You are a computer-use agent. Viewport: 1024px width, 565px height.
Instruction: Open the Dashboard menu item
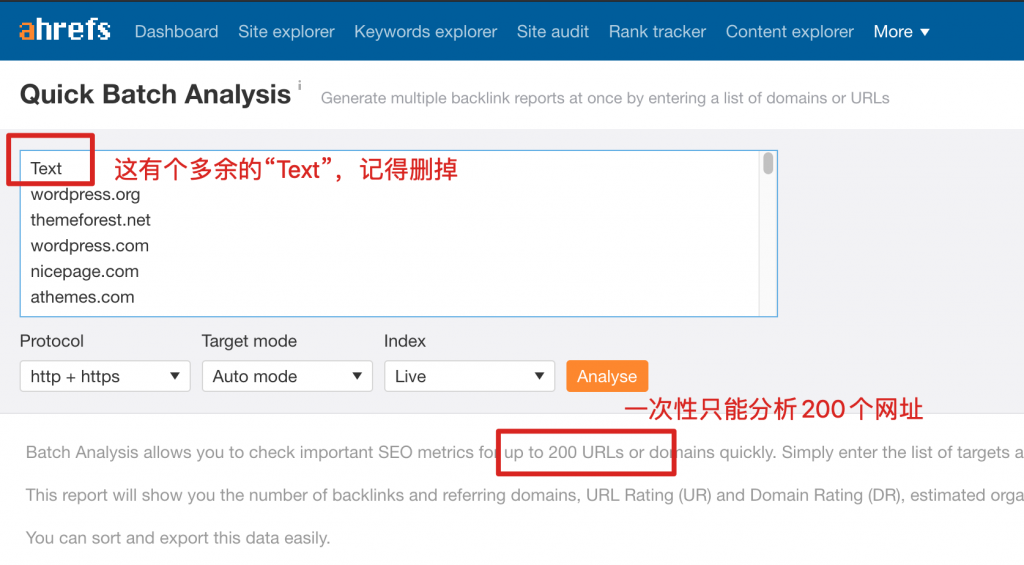(x=176, y=31)
